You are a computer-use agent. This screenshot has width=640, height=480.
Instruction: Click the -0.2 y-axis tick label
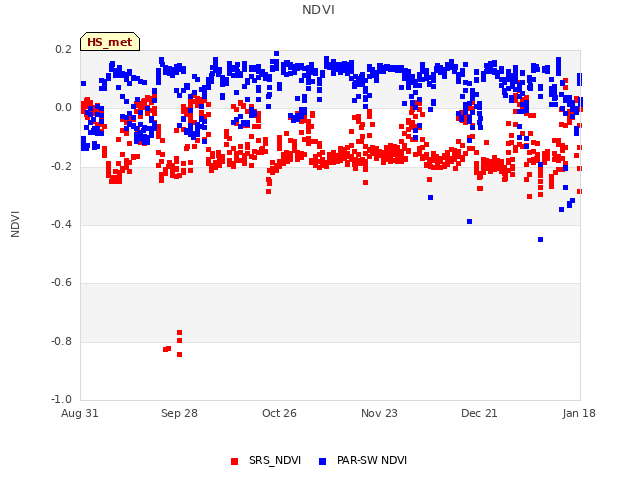pyautogui.click(x=62, y=166)
